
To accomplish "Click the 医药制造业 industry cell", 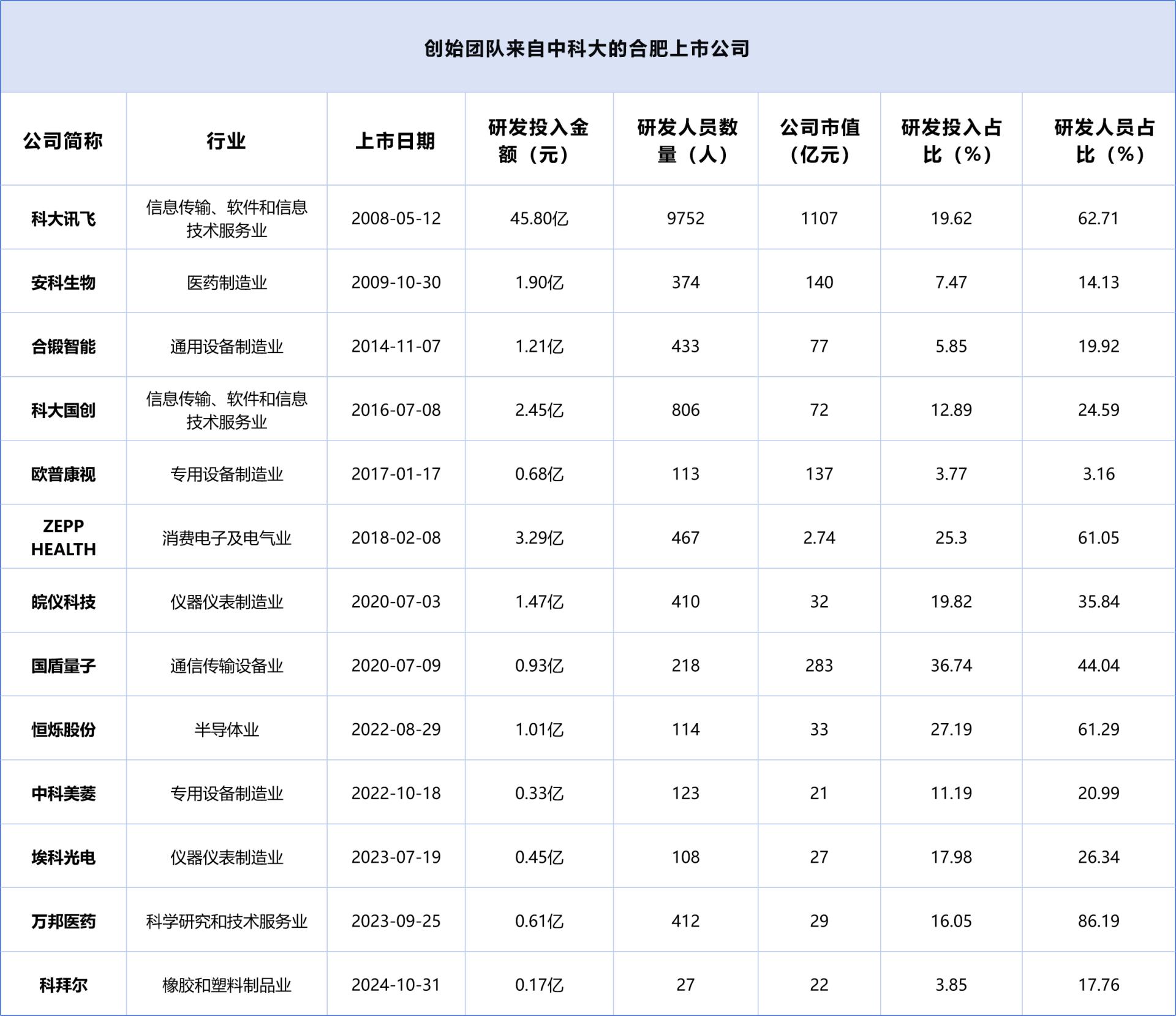I will coord(227,282).
